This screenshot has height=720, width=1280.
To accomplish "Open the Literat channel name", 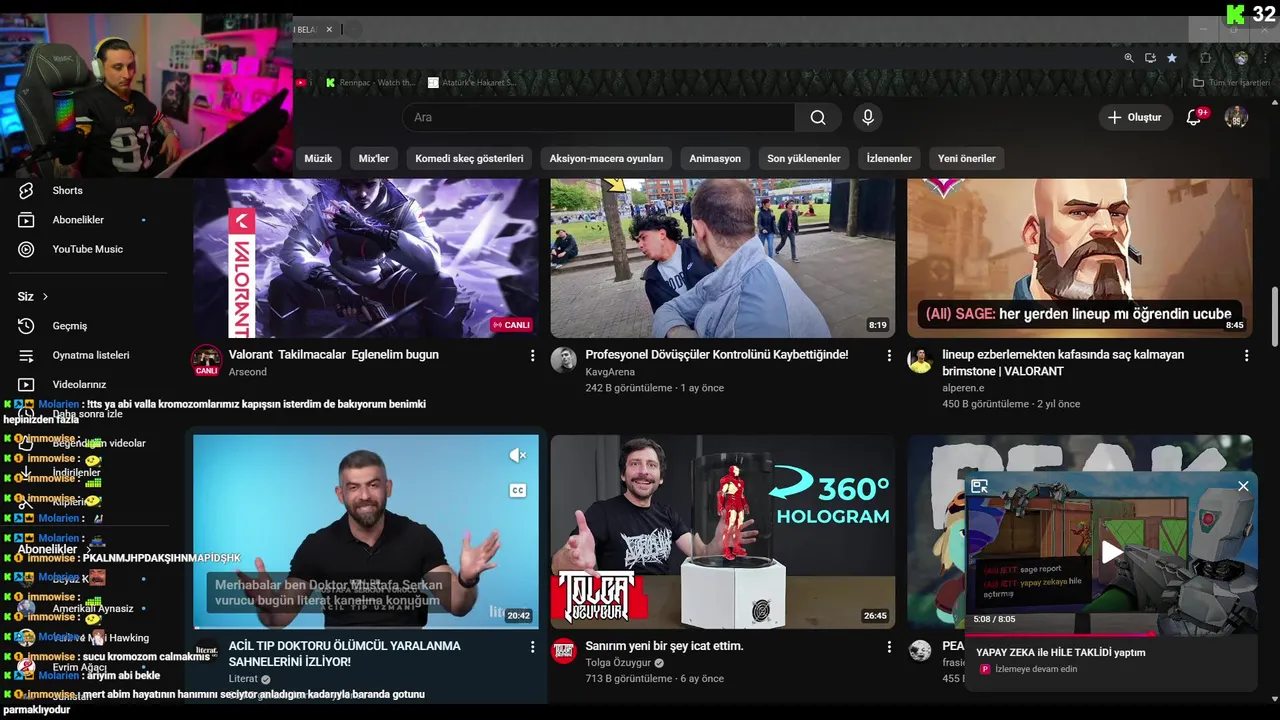I will click(x=243, y=679).
